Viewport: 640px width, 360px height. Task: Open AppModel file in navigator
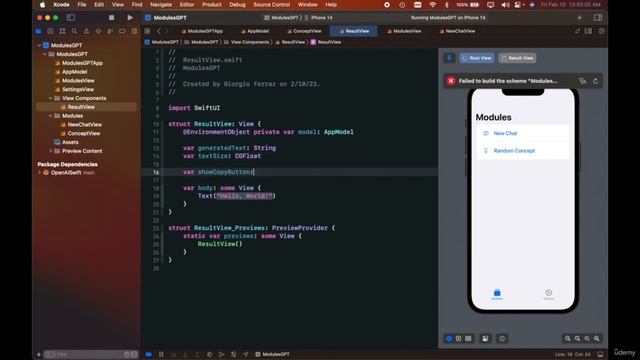pyautogui.click(x=74, y=72)
